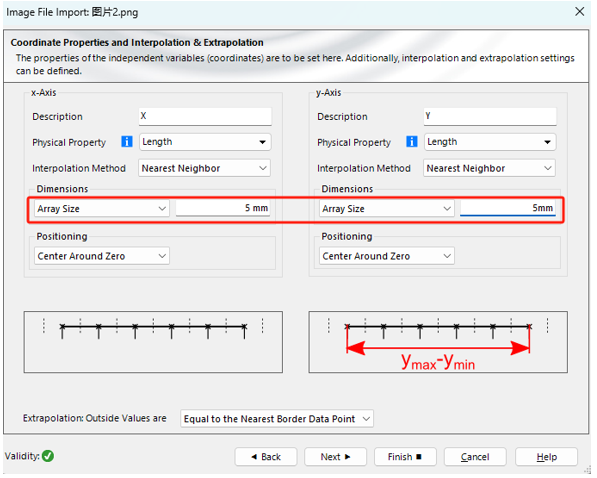Open x-Axis Physical Property Length dropdown

[x=205, y=142]
